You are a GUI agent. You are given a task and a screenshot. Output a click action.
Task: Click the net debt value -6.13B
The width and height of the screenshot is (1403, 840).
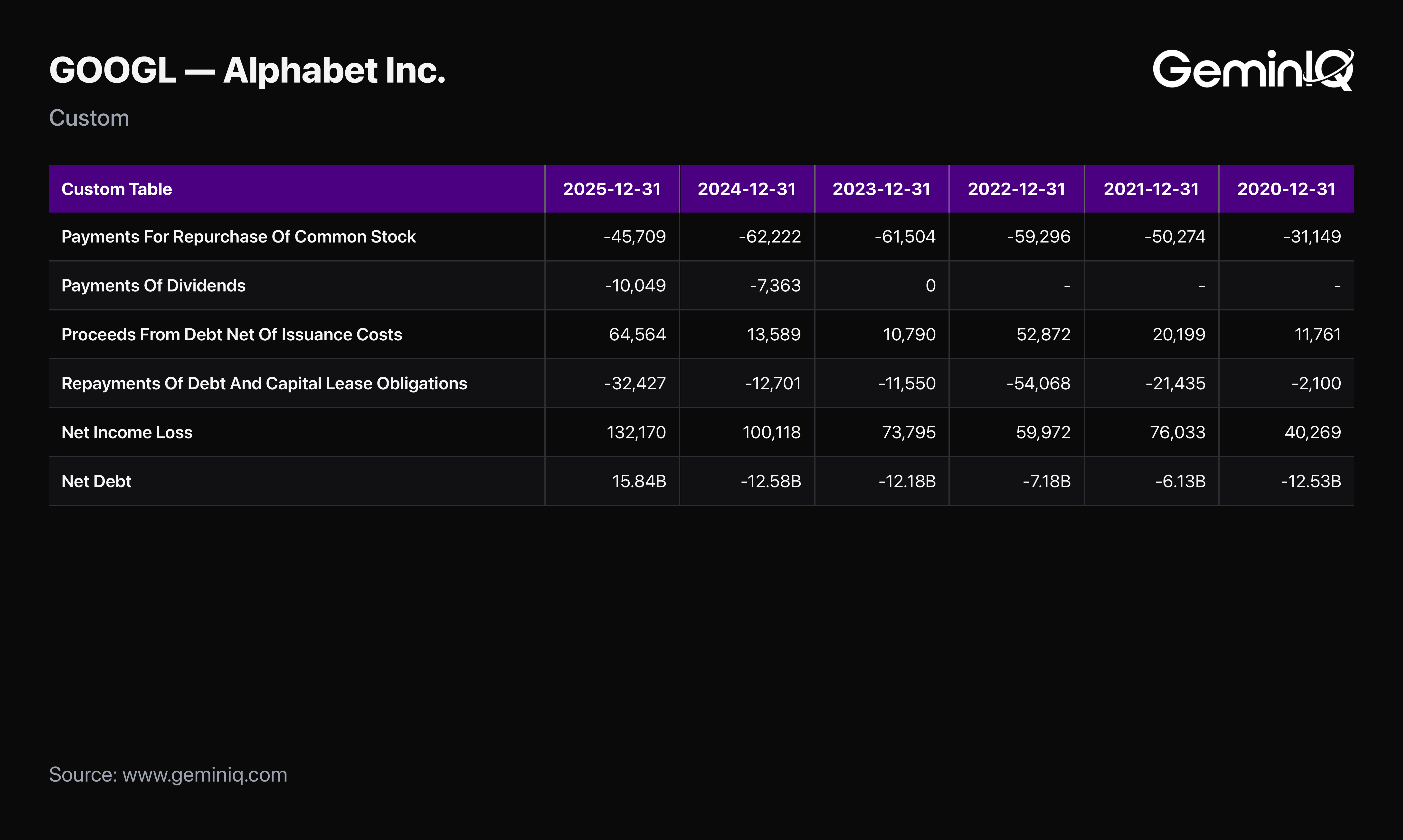tap(1180, 481)
